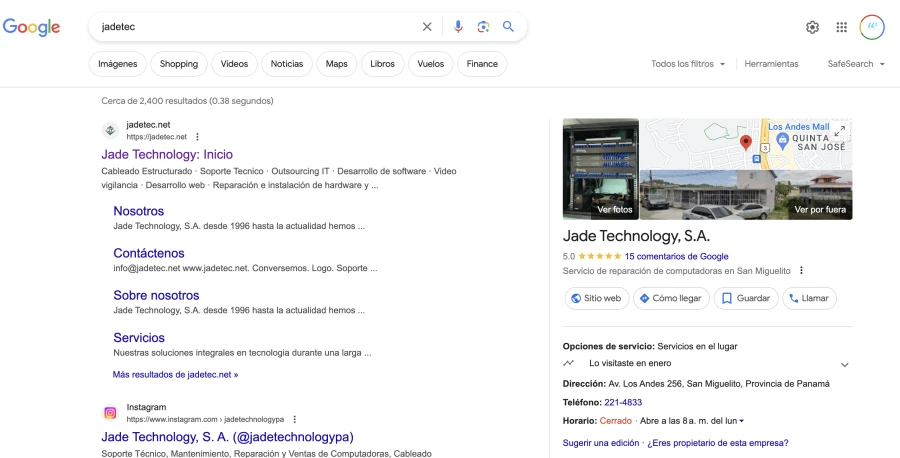900x458 pixels.
Task: Click the 'Cerca de 2,400 resultados' text
Action: 187,101
